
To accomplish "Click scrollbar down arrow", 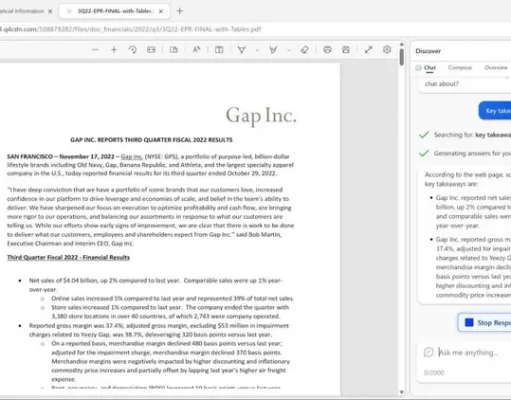I will click(x=402, y=392).
